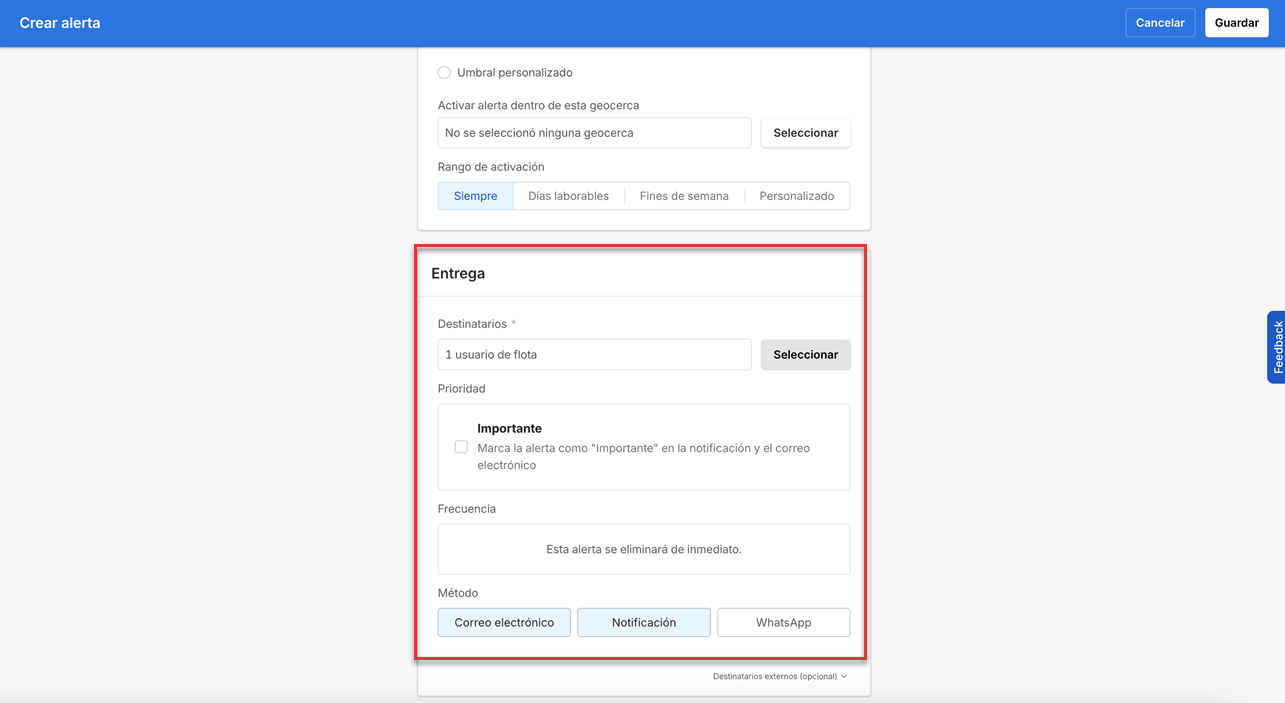Click the geofence field showing 'No se seleccionó ninguna geocerca'
Screen dimensions: 1285x703
[594, 132]
